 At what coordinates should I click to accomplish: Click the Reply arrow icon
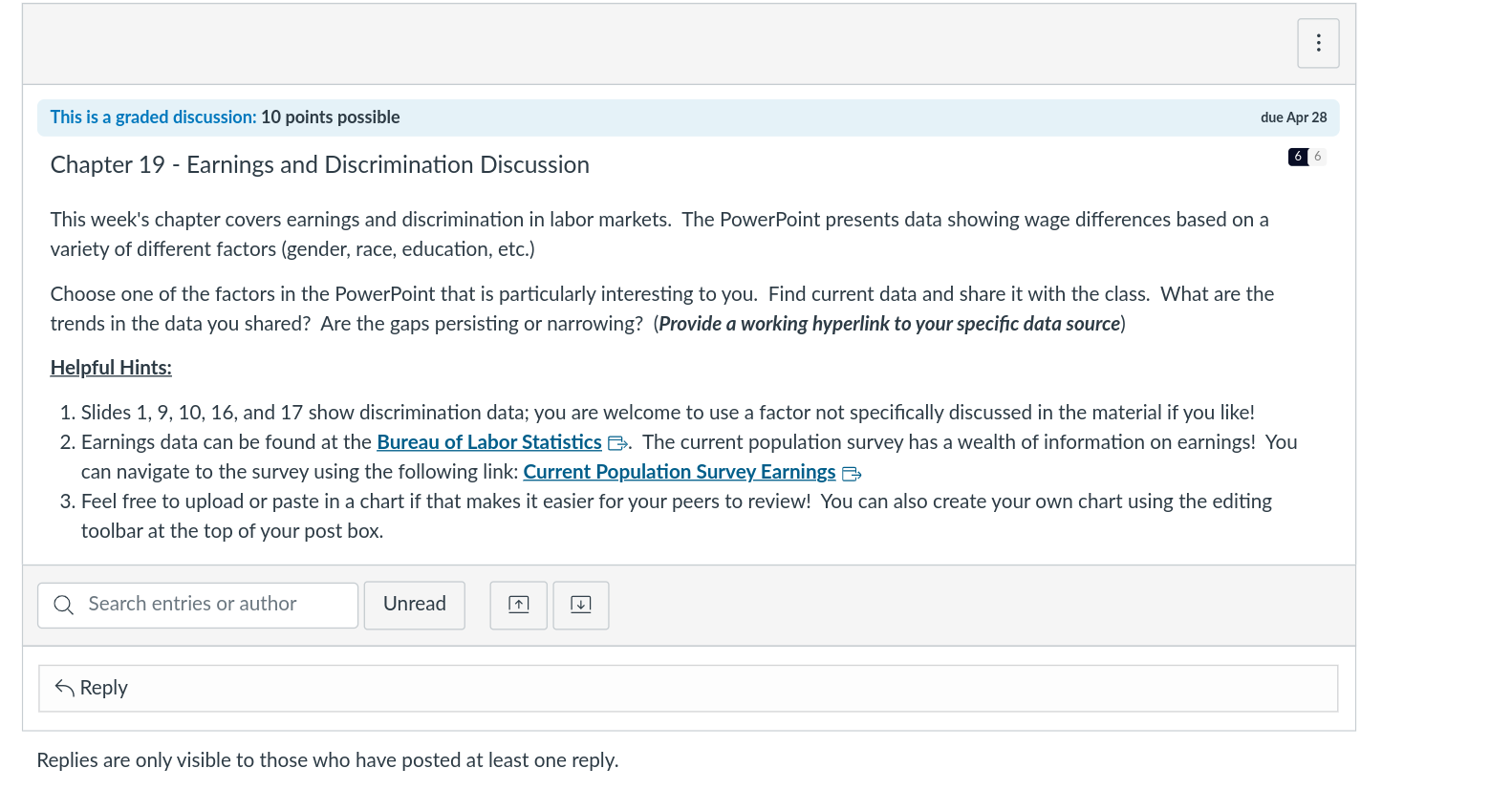tap(64, 688)
